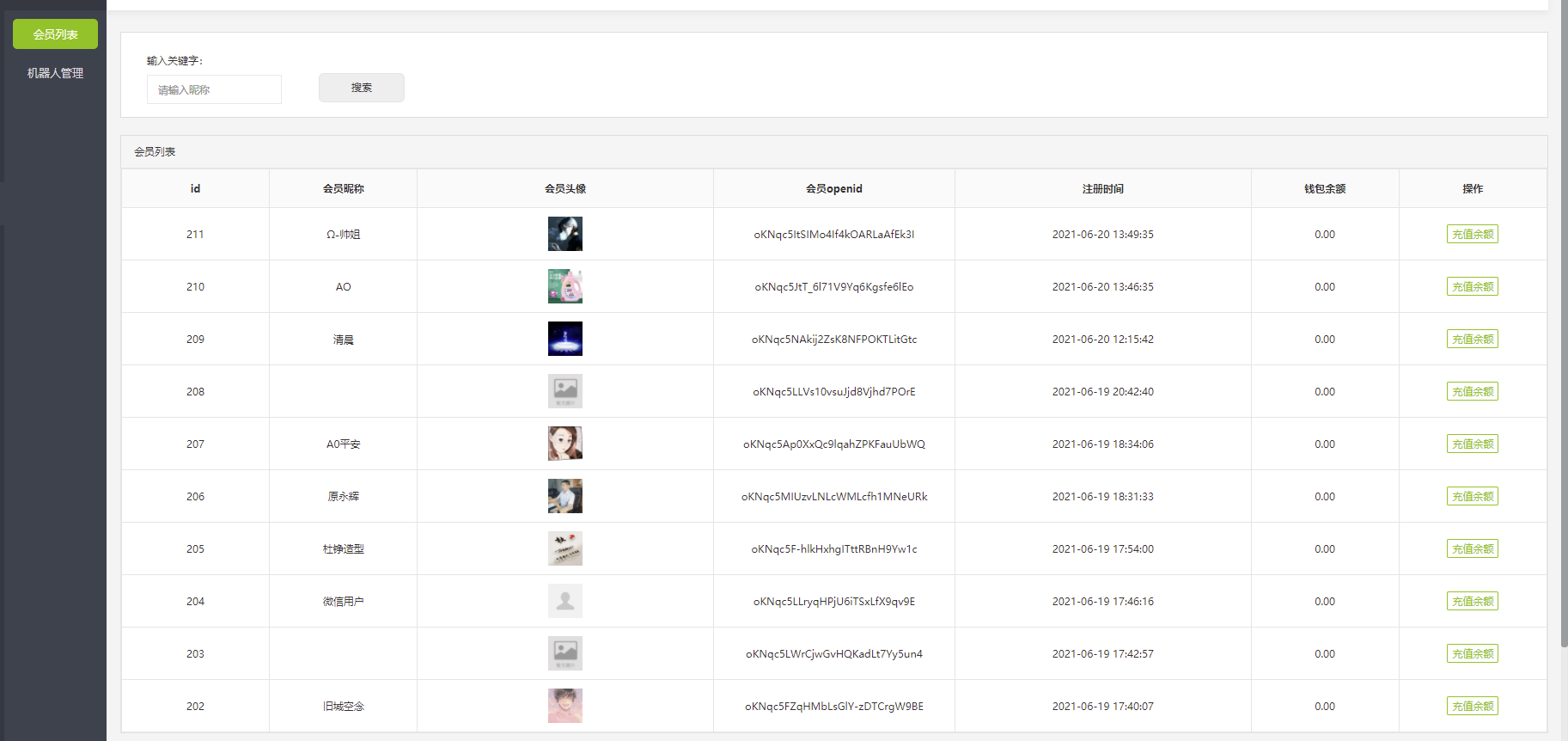
Task: Open avatar of member 旧城空念
Action: 564,706
